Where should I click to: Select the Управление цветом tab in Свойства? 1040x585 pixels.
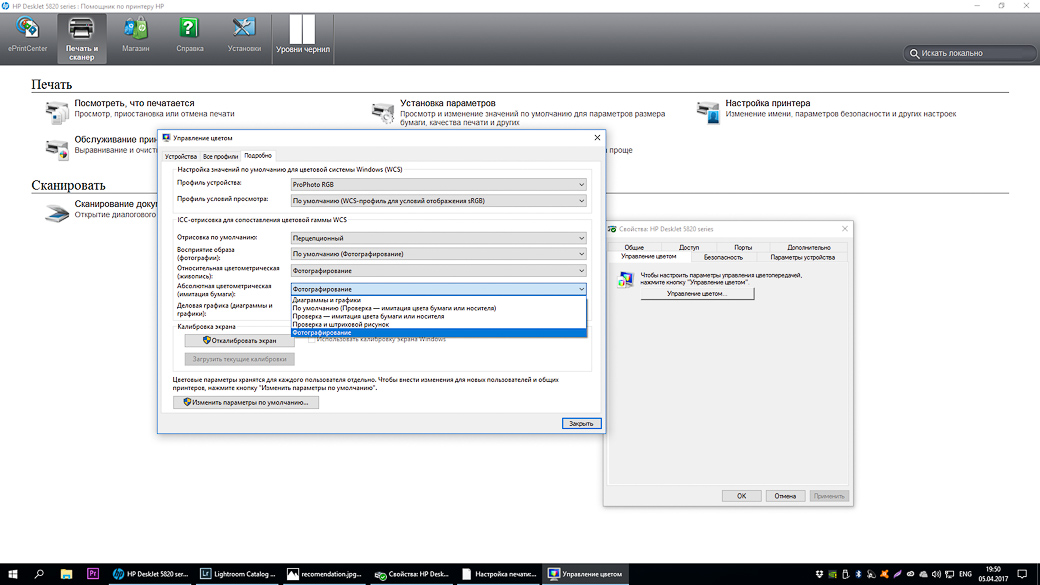[x=649, y=257]
